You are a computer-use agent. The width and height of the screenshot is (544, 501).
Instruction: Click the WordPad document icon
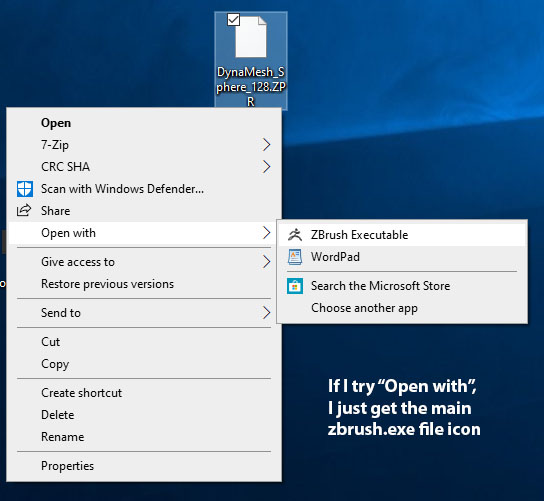295,257
